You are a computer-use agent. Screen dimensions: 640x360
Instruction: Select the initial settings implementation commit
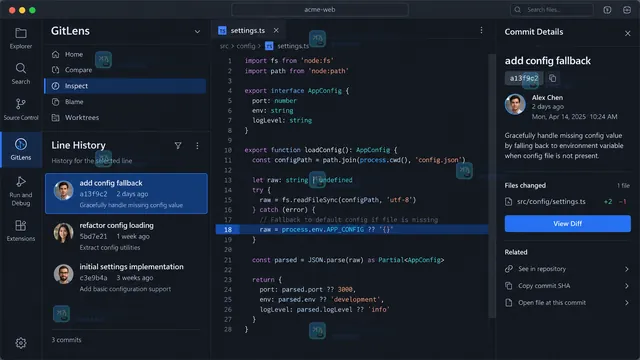[x=126, y=278]
